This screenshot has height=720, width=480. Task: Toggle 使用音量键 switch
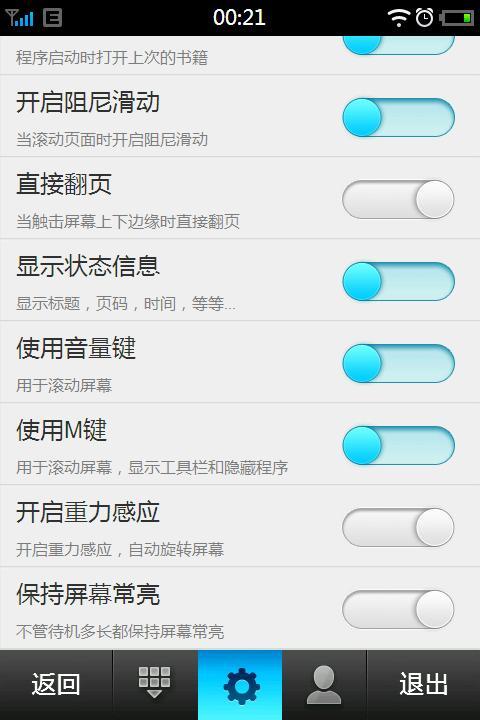click(x=398, y=363)
